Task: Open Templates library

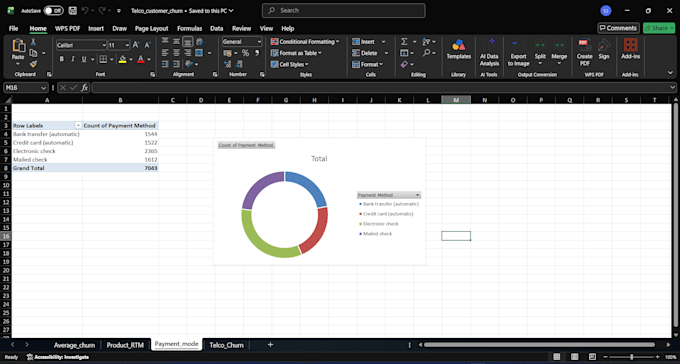Action: click(x=458, y=49)
